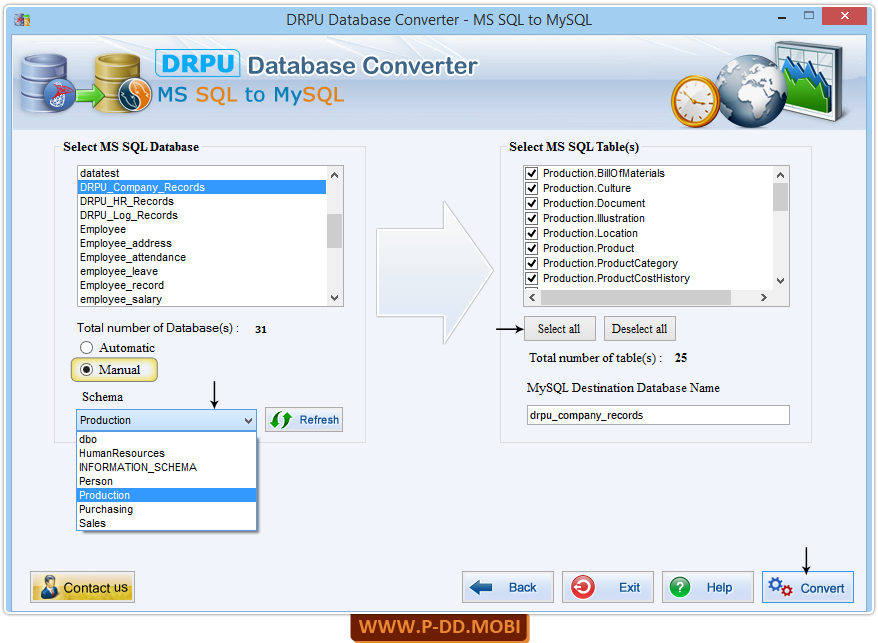Screen dimensions: 878x643
Task: Collapse the Schema dropdown arrow
Action: click(248, 420)
